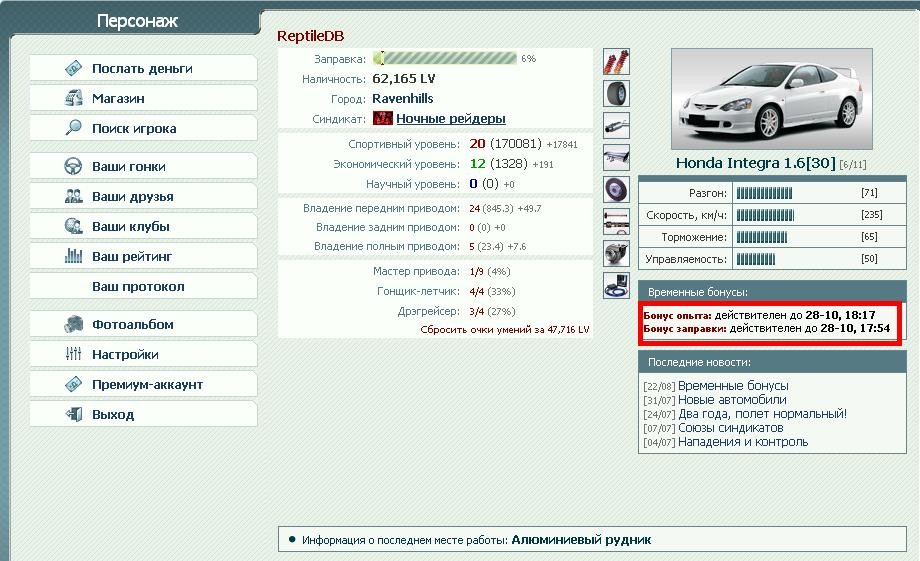Open Ваши друзья menu item
The image size is (920, 561).
coord(143,196)
